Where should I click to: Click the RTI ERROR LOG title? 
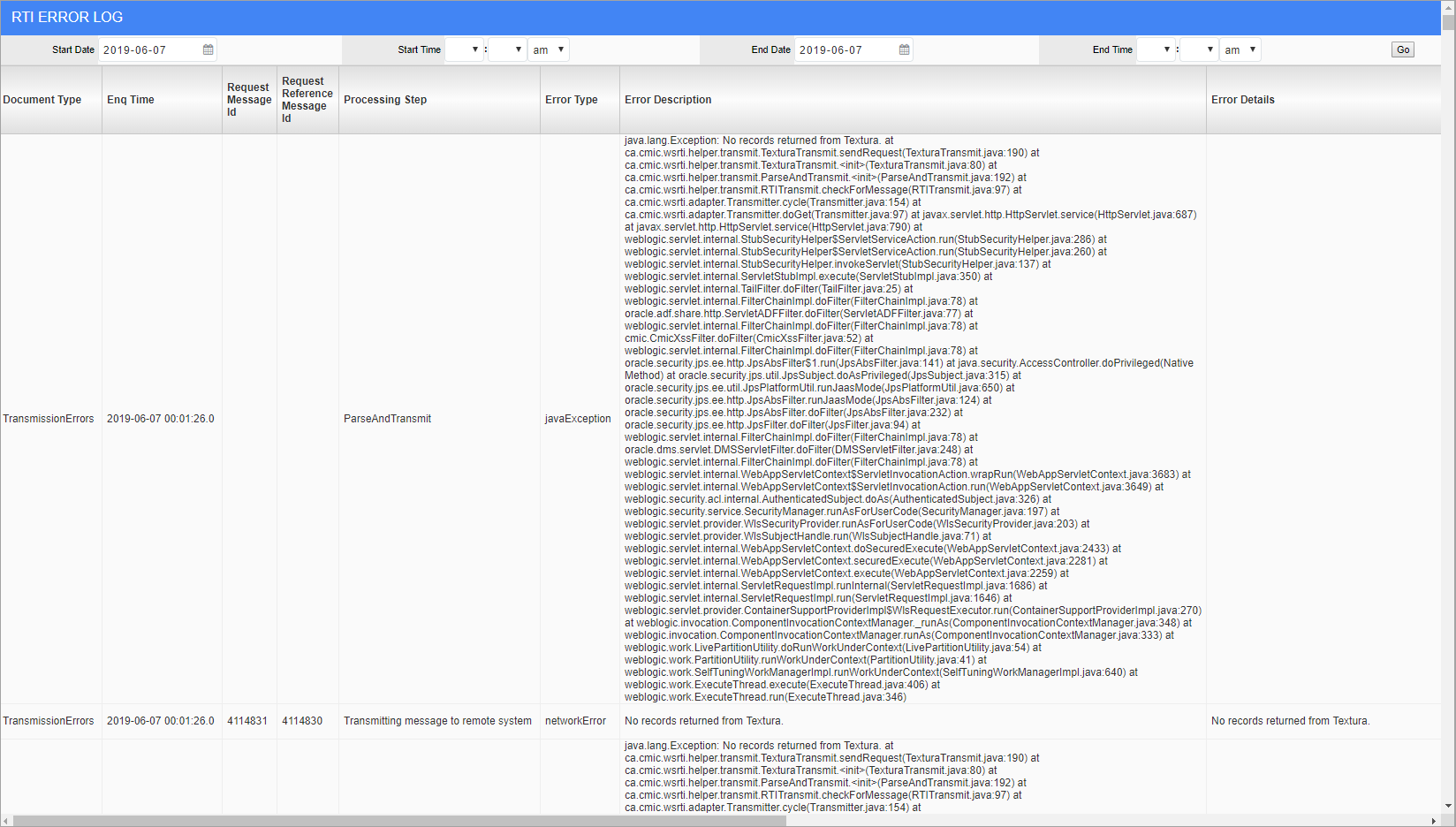[67, 17]
